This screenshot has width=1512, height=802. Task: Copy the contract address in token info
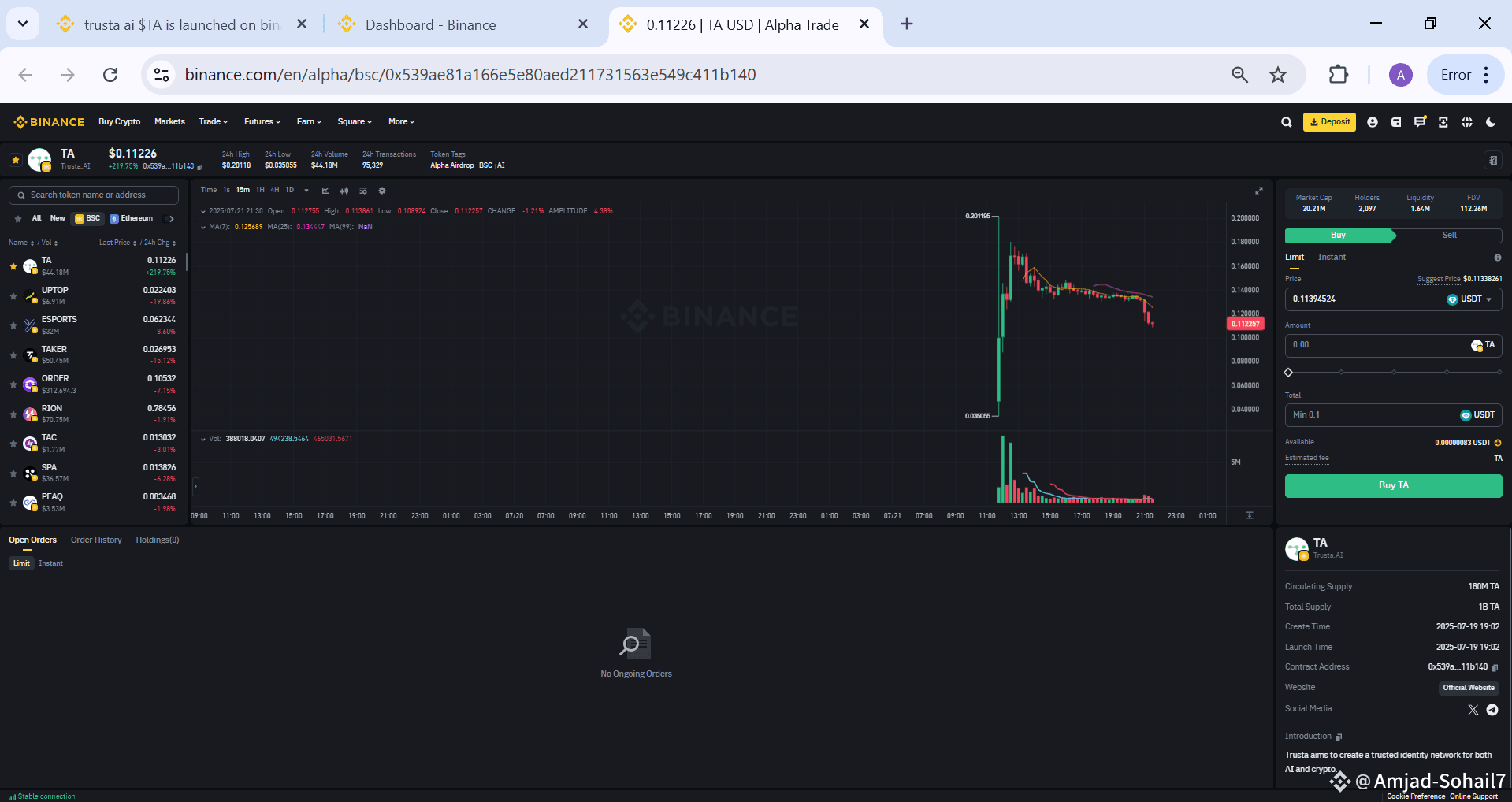click(1495, 667)
